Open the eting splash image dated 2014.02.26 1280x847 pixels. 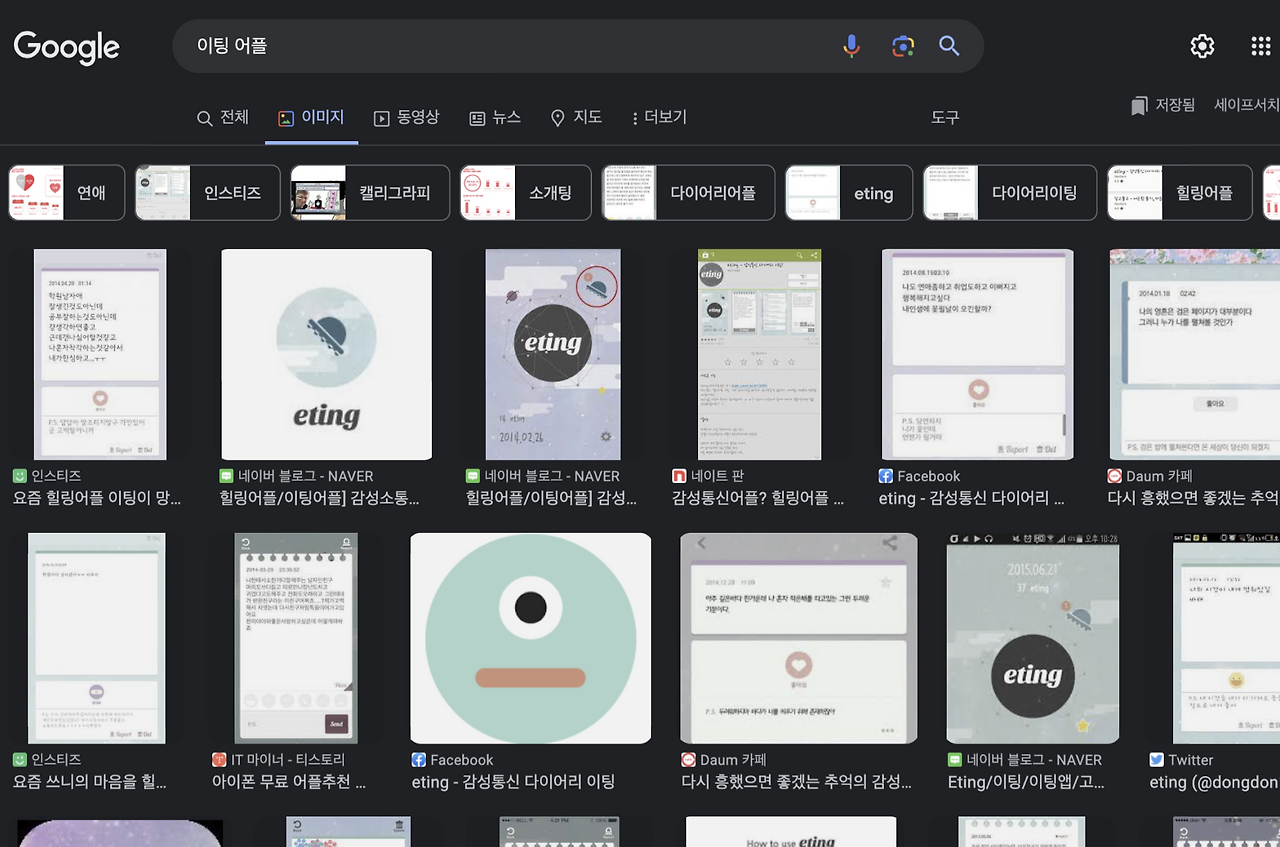553,355
